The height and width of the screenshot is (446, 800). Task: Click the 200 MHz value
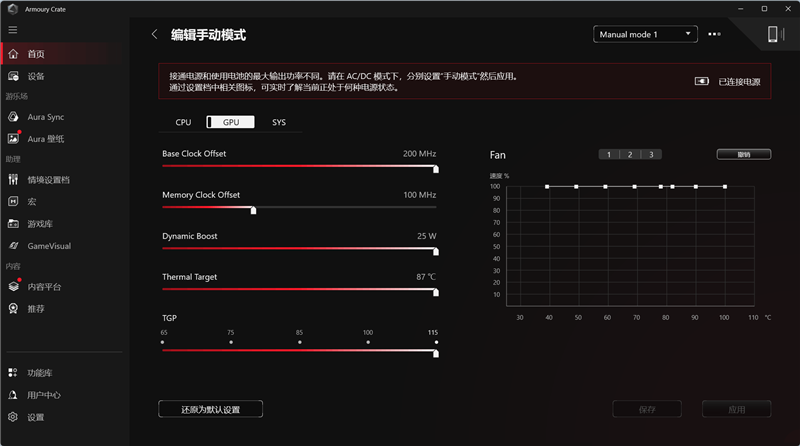[419, 154]
